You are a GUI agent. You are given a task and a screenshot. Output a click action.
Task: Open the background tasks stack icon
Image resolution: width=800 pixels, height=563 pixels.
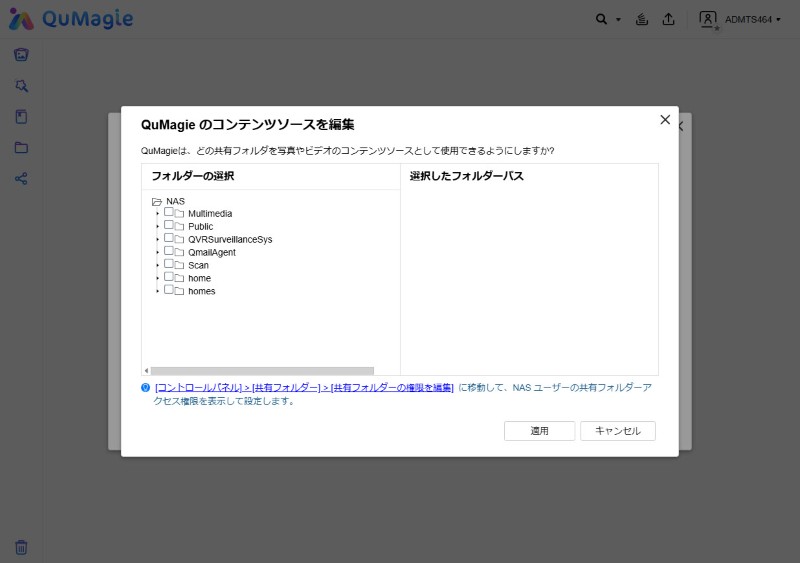coord(642,19)
